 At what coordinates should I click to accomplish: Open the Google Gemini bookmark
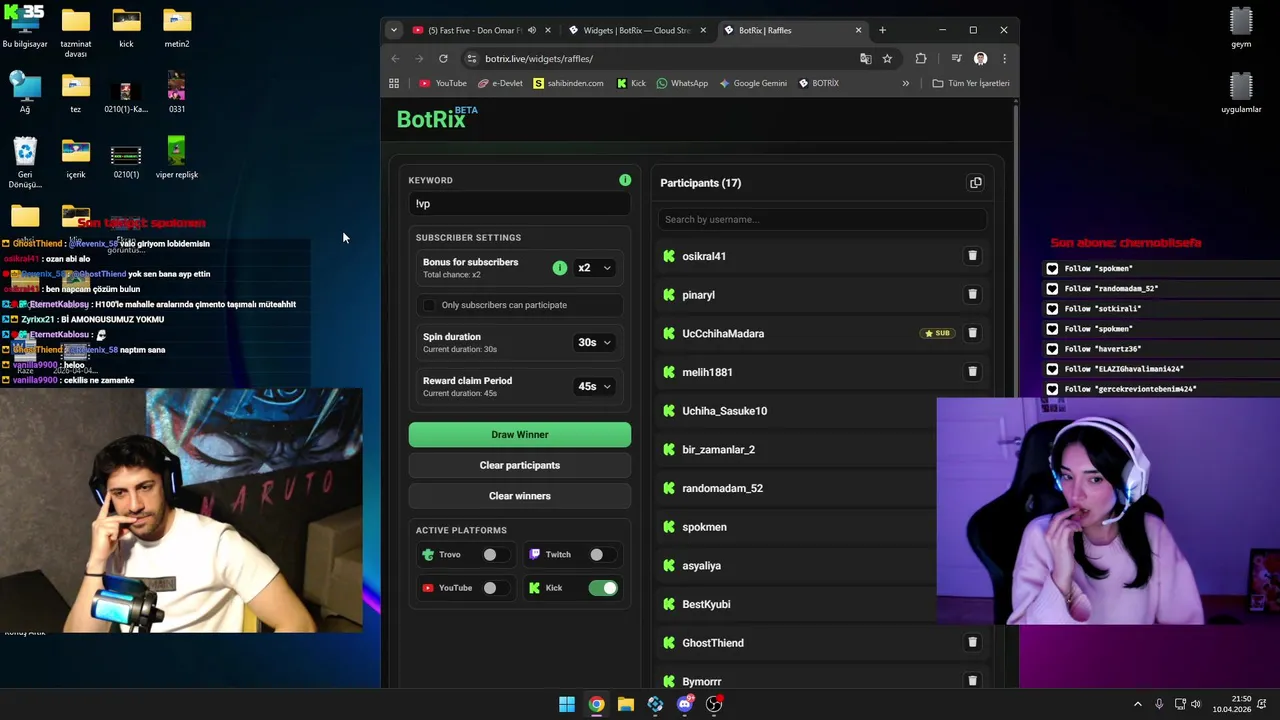[753, 83]
